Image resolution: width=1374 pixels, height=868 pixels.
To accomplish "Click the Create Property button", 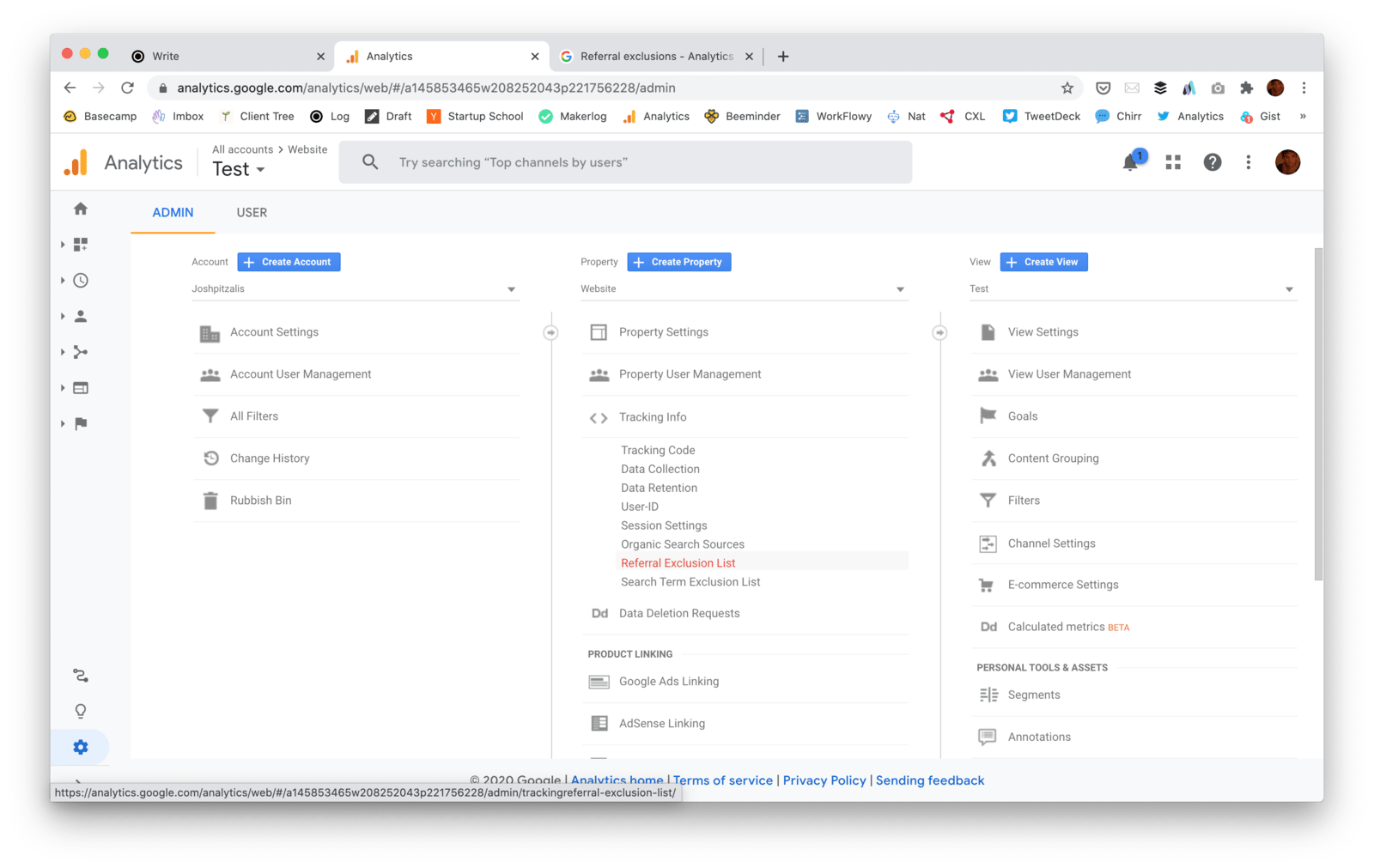I will (679, 262).
